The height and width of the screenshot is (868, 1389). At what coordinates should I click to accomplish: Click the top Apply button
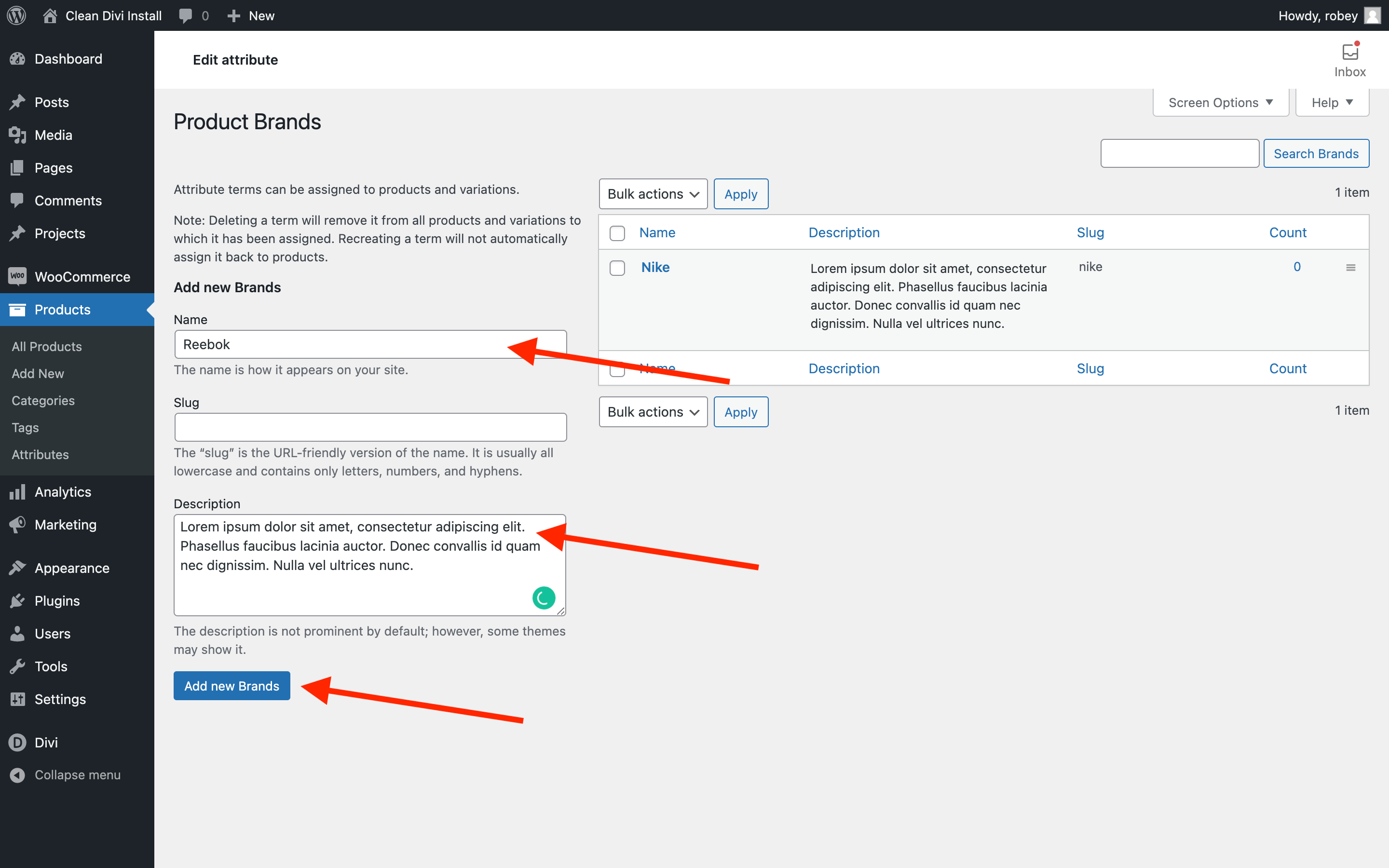click(741, 194)
